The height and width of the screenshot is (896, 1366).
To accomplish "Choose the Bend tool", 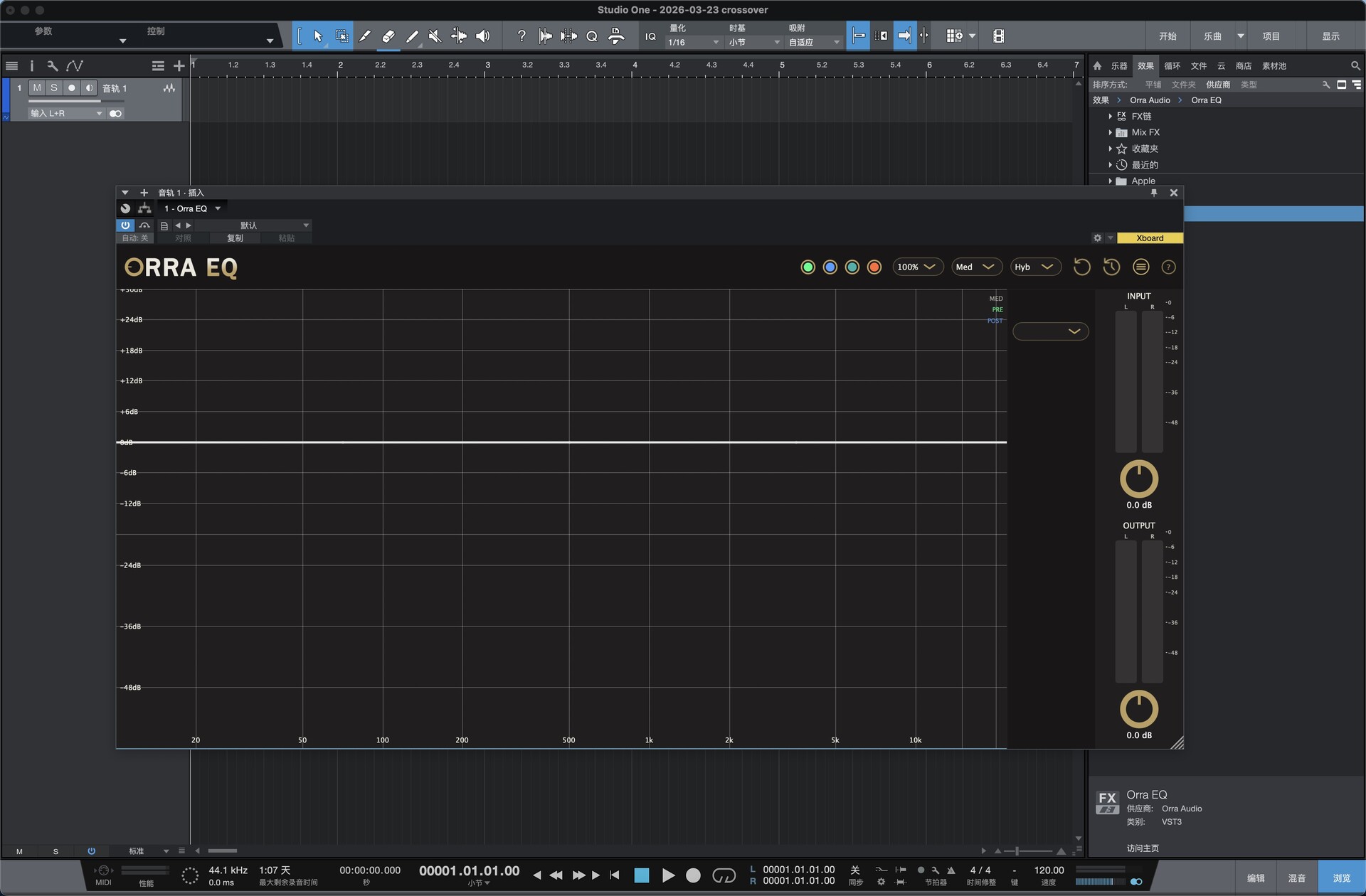I will click(x=459, y=36).
